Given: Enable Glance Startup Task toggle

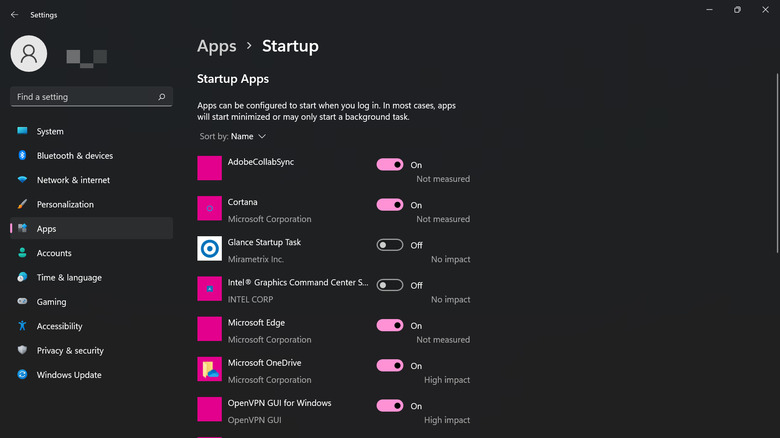Looking at the screenshot, I should [x=390, y=245].
